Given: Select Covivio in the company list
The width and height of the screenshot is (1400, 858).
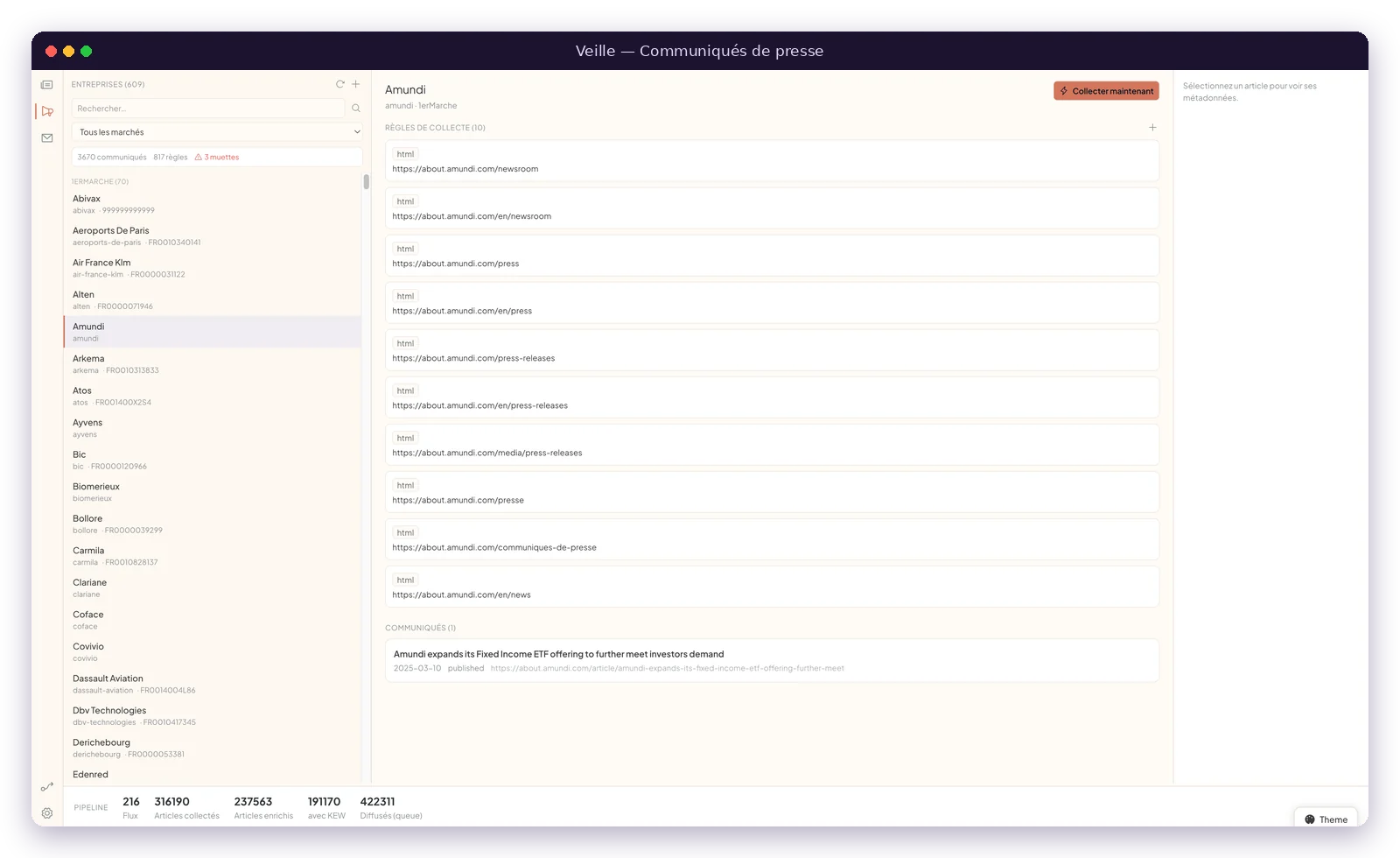Looking at the screenshot, I should point(213,652).
